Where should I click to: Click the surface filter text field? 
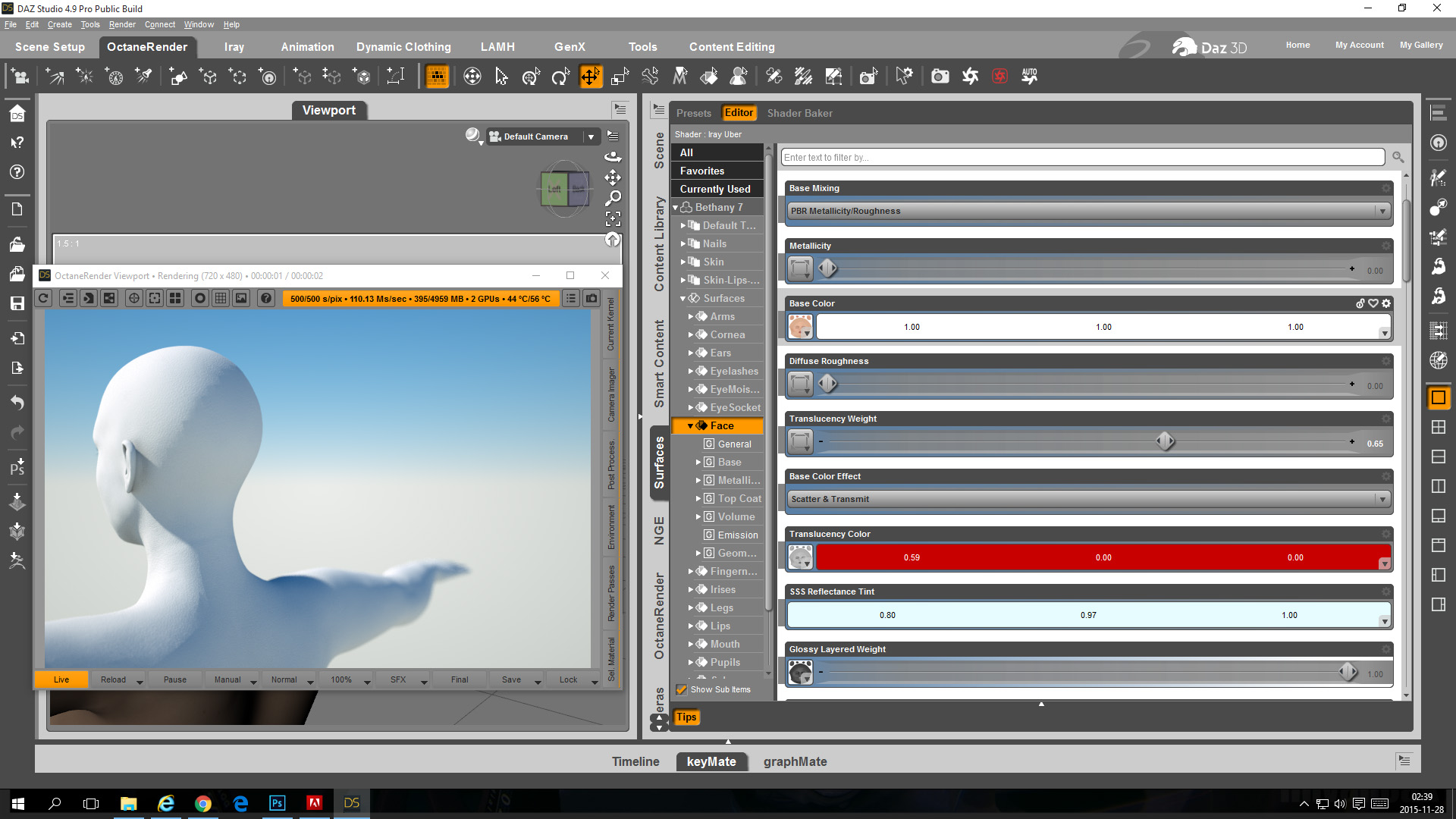pos(1082,158)
